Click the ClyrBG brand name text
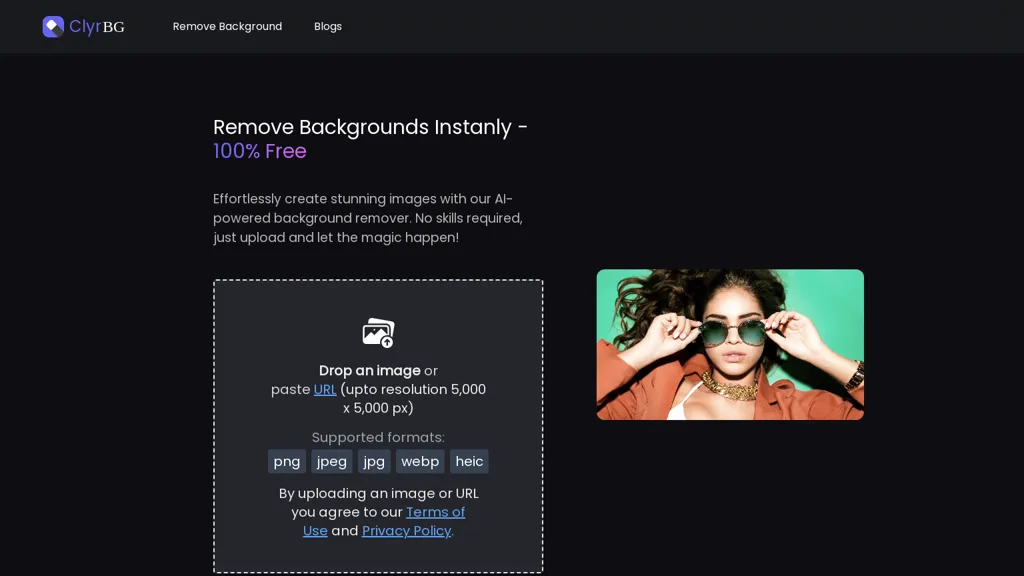Screen dimensions: 1024x576 coord(97,27)
